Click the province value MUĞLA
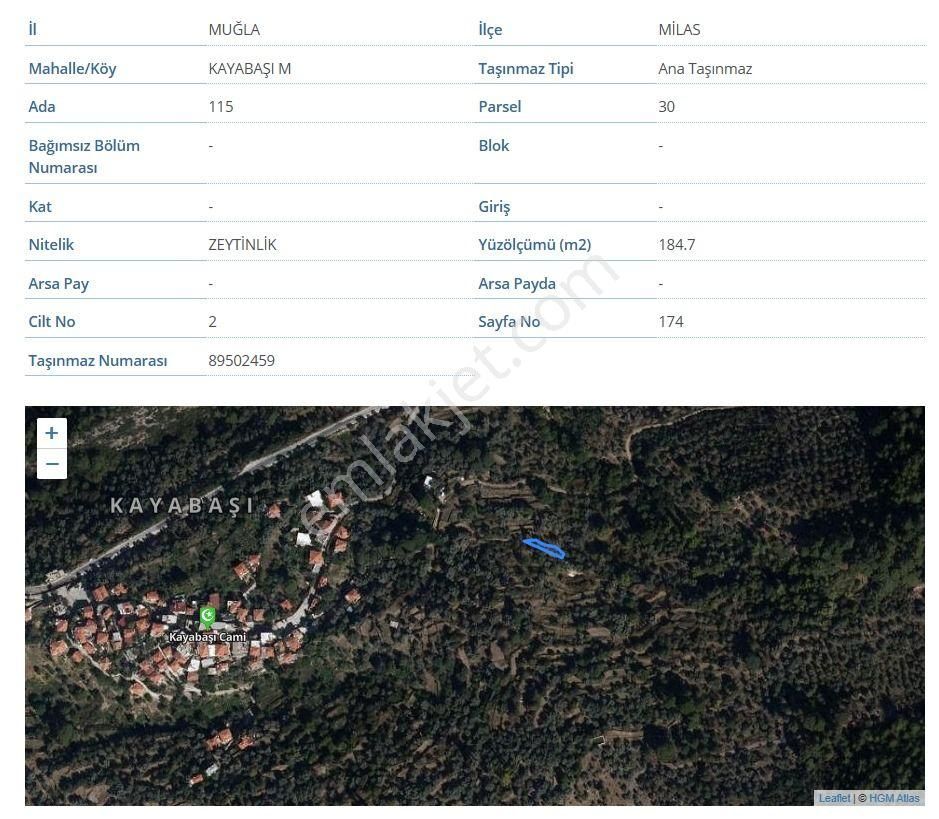This screenshot has width=939, height=819. [x=234, y=30]
